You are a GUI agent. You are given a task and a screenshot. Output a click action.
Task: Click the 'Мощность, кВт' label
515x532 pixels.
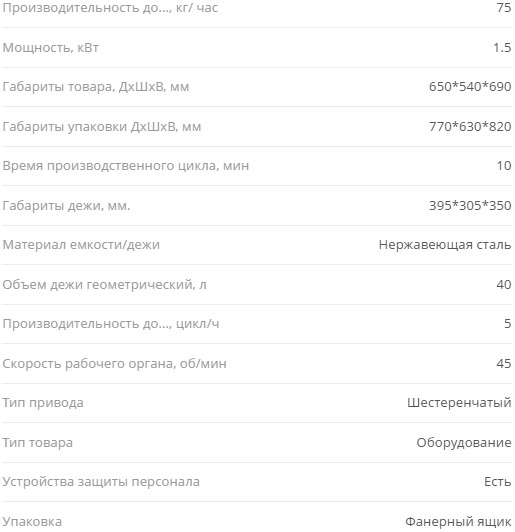51,48
